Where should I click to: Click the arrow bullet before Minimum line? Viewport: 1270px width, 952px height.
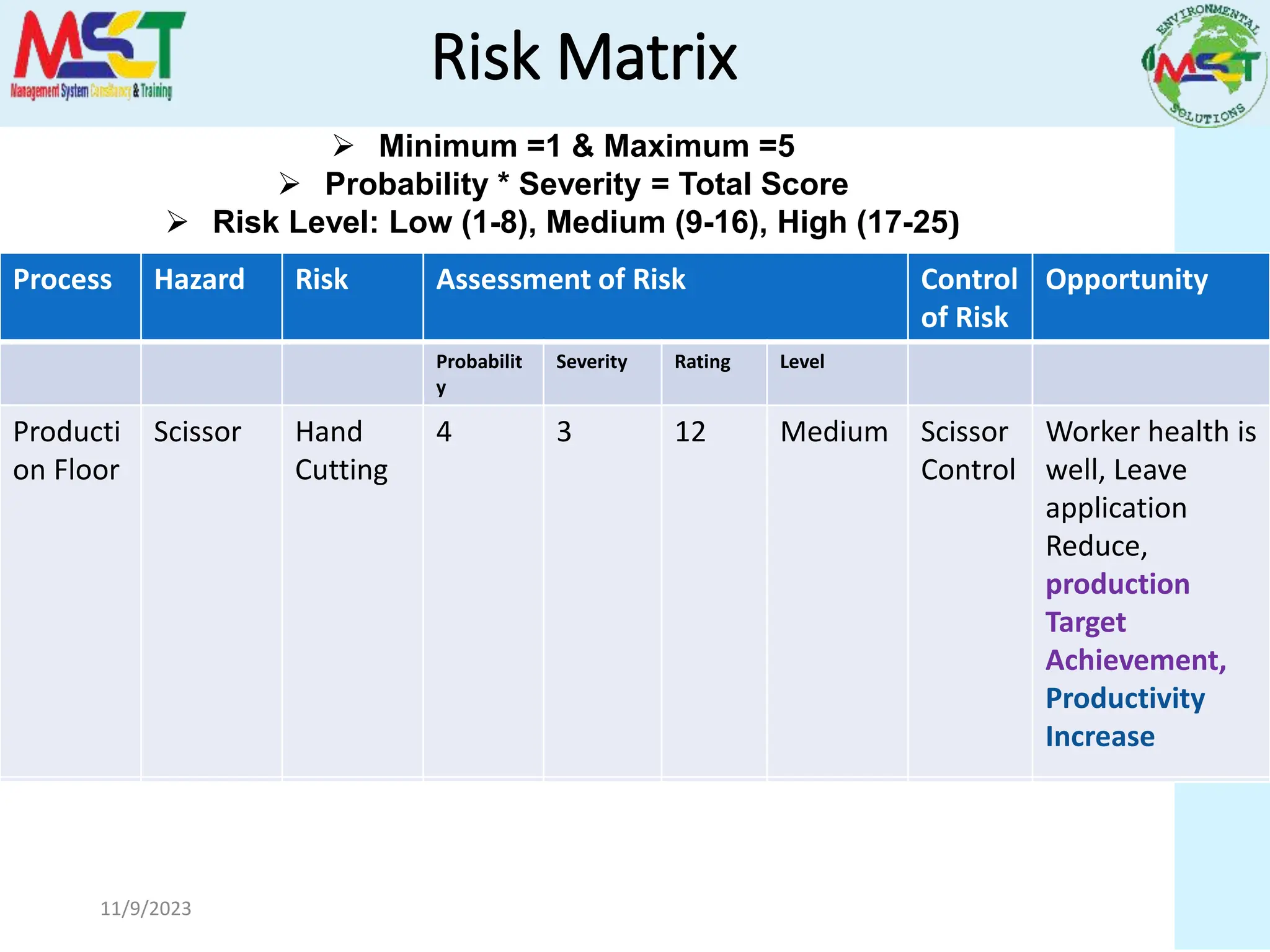coord(343,146)
